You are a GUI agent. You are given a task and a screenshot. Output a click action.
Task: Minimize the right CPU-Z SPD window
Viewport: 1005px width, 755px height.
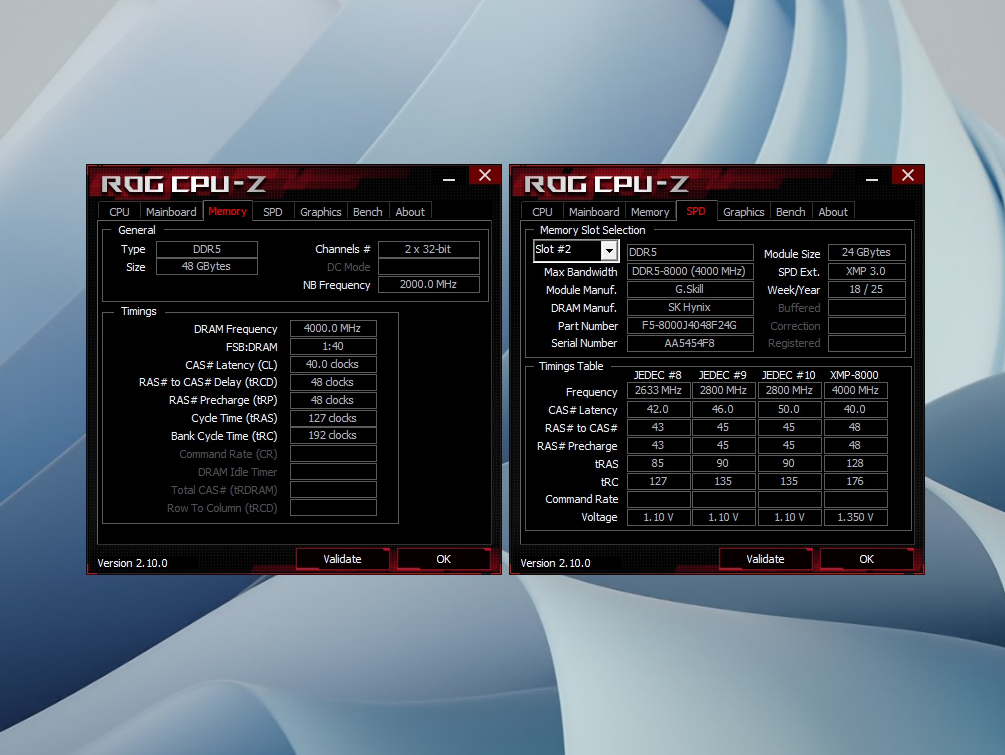pyautogui.click(x=872, y=179)
